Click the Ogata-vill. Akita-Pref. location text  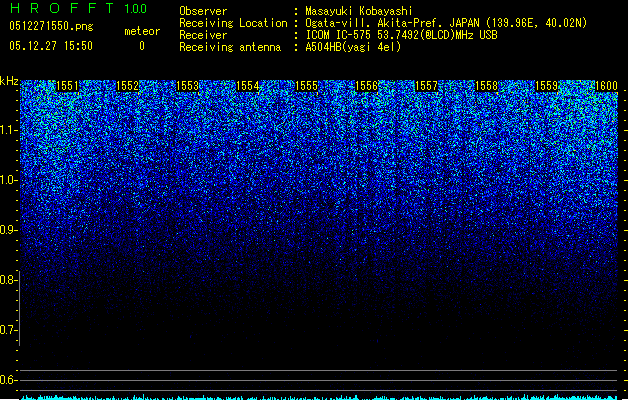[446, 23]
